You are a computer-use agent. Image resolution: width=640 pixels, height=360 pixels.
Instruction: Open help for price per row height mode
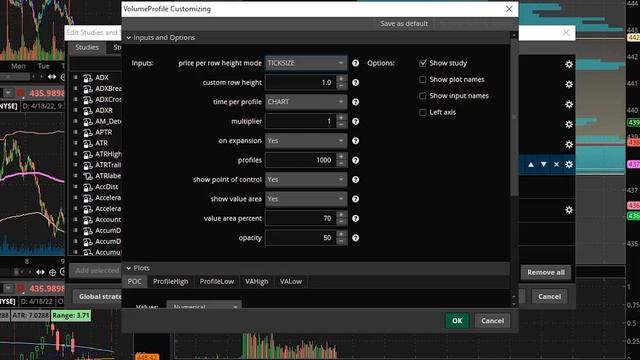point(356,63)
